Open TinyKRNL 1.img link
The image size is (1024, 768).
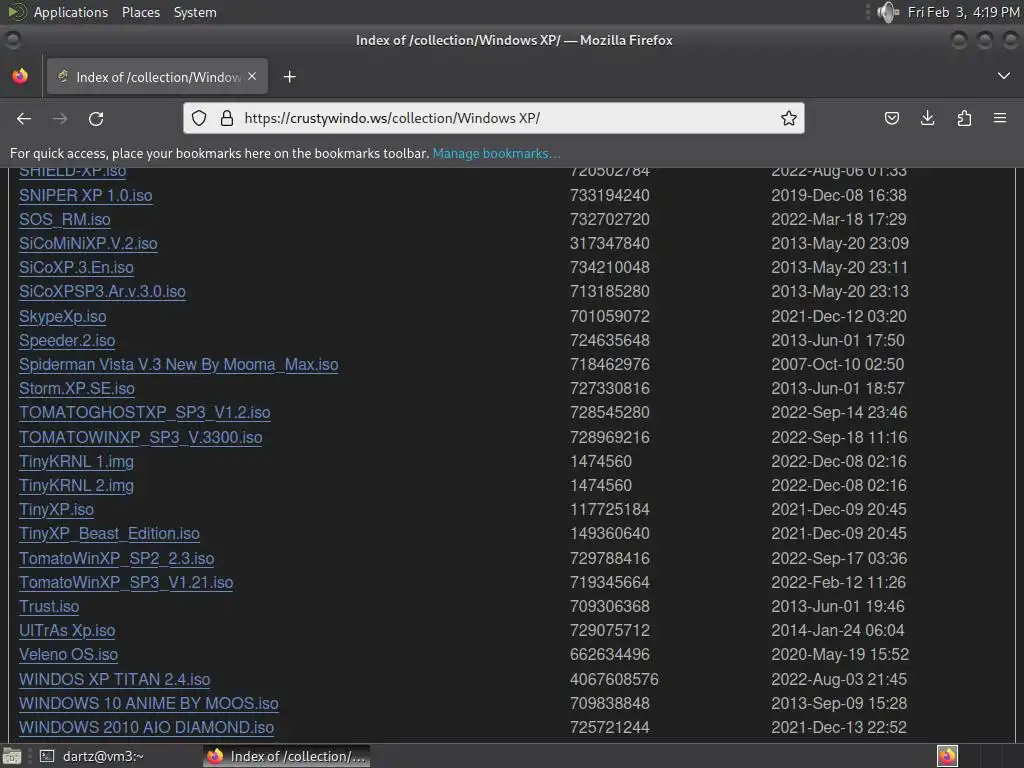(x=76, y=462)
